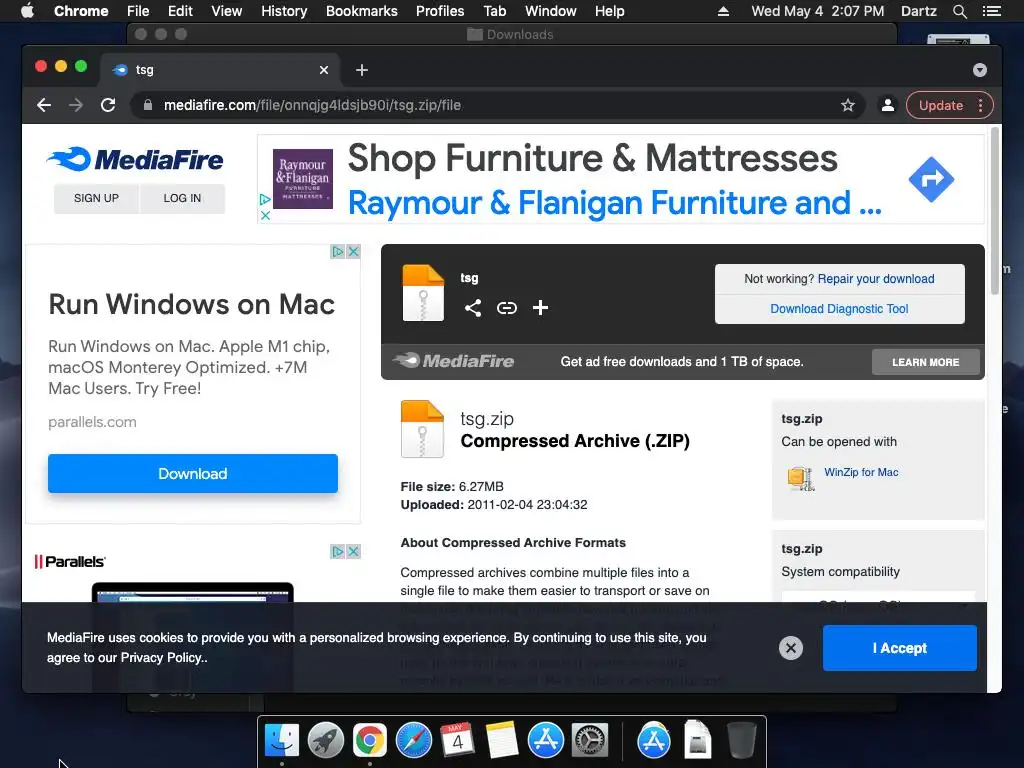Click the LOG IN button

tap(182, 199)
